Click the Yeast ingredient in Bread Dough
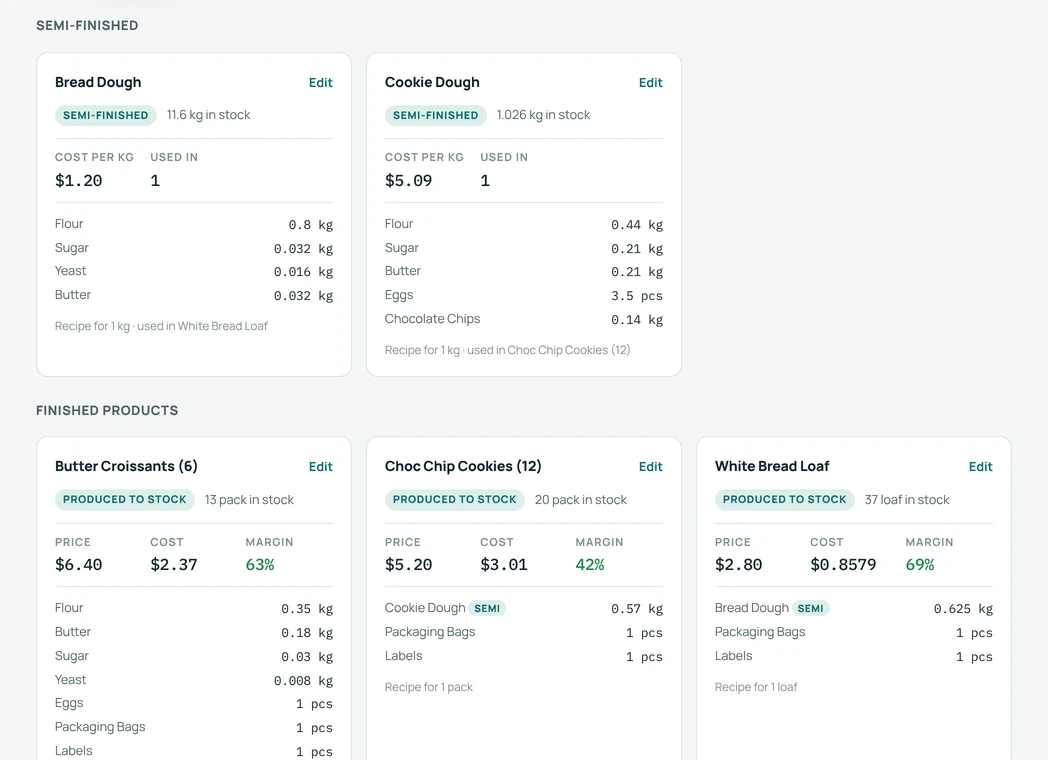Image resolution: width=1048 pixels, height=760 pixels. tap(70, 271)
